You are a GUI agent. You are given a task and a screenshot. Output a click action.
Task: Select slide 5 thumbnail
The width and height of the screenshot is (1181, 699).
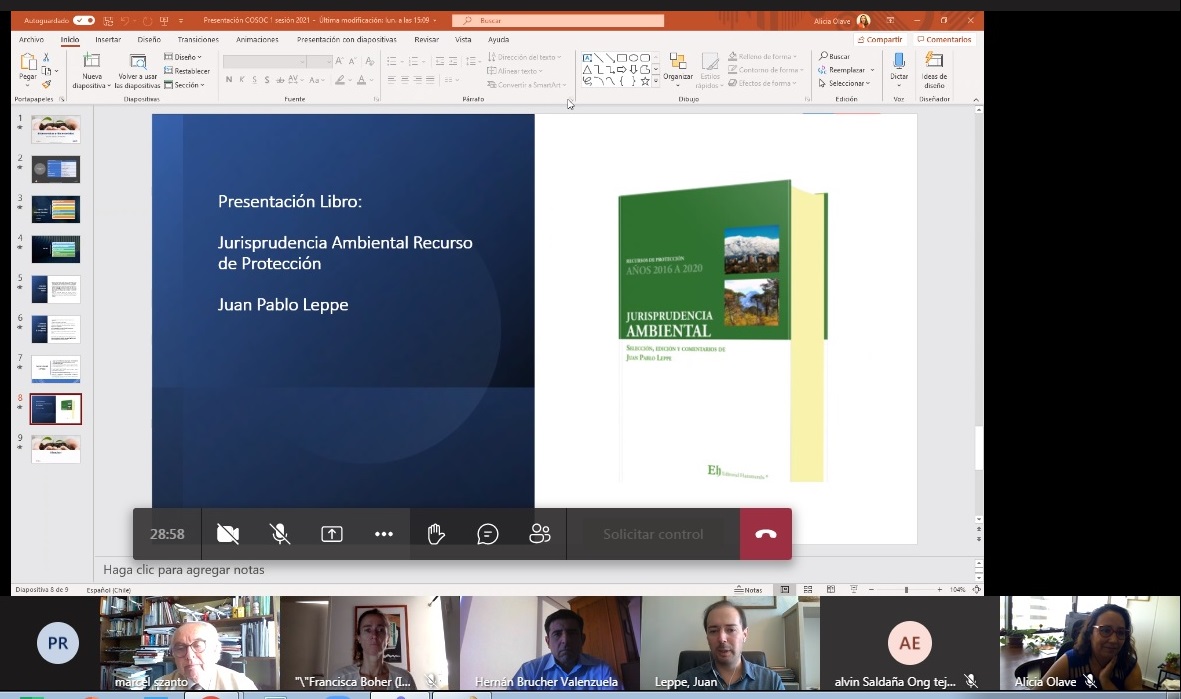point(56,289)
